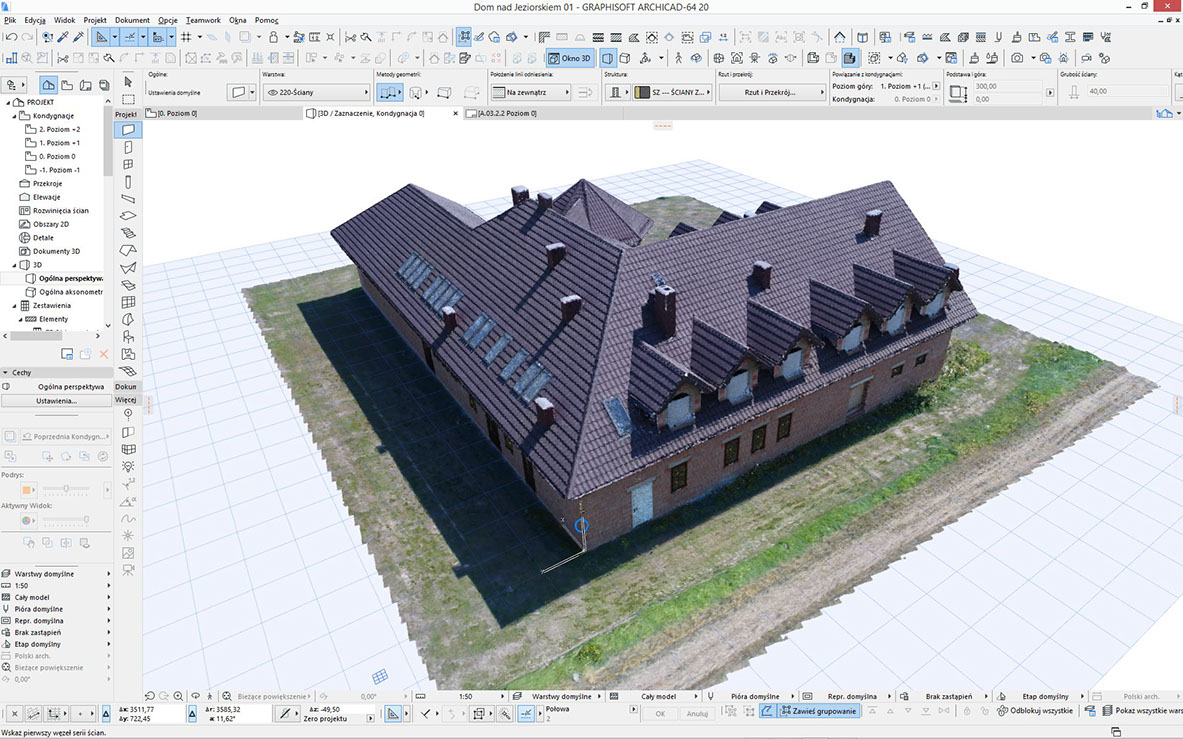The image size is (1183, 739).
Task: Select the Arrow selection tool
Action: click(128, 81)
